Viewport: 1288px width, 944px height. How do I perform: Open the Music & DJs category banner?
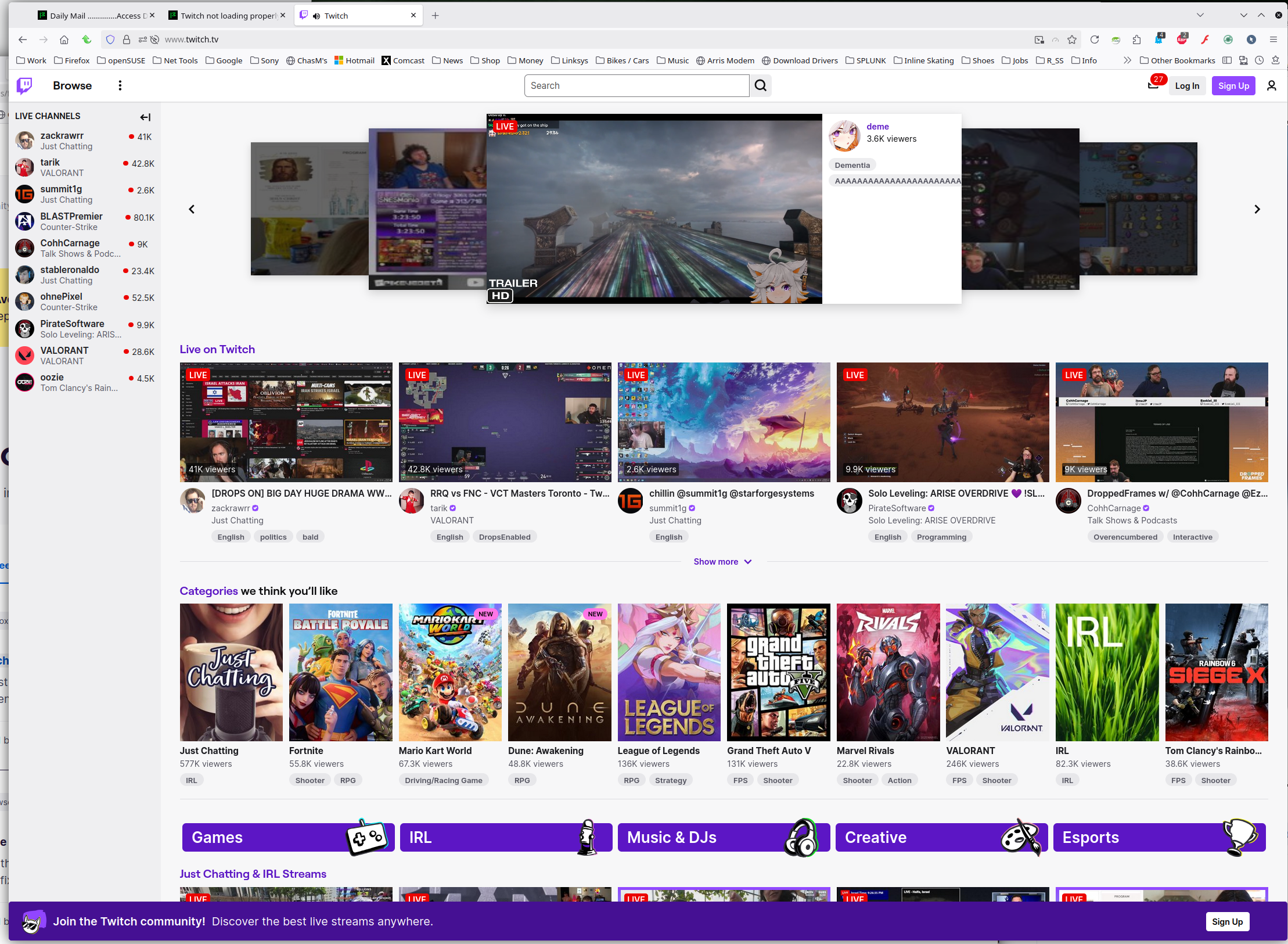click(x=724, y=837)
